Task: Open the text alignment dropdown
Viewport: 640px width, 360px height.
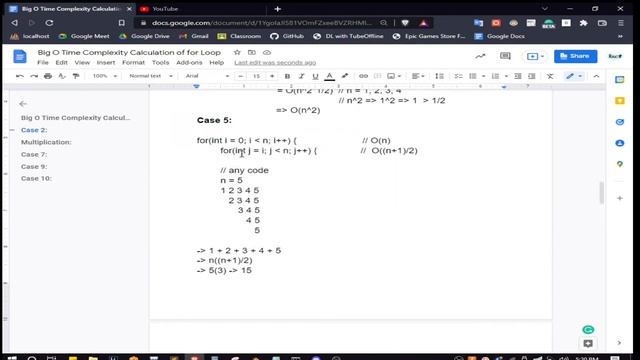Action: click(x=418, y=76)
